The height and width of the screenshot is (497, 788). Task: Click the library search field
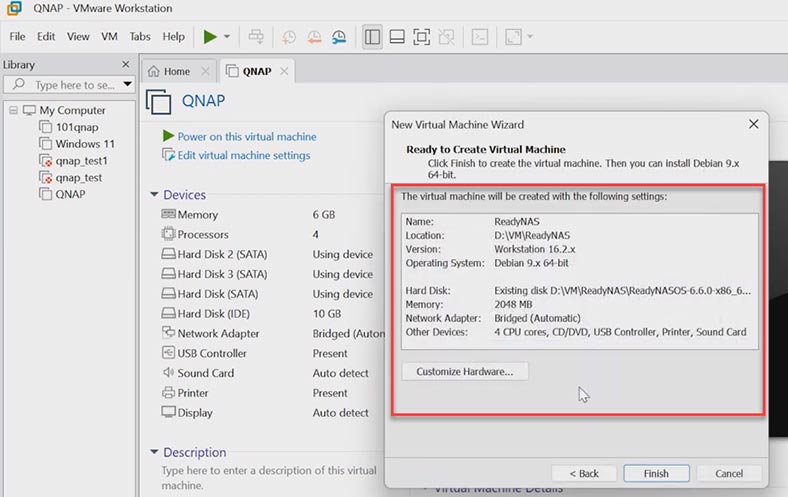tap(69, 85)
